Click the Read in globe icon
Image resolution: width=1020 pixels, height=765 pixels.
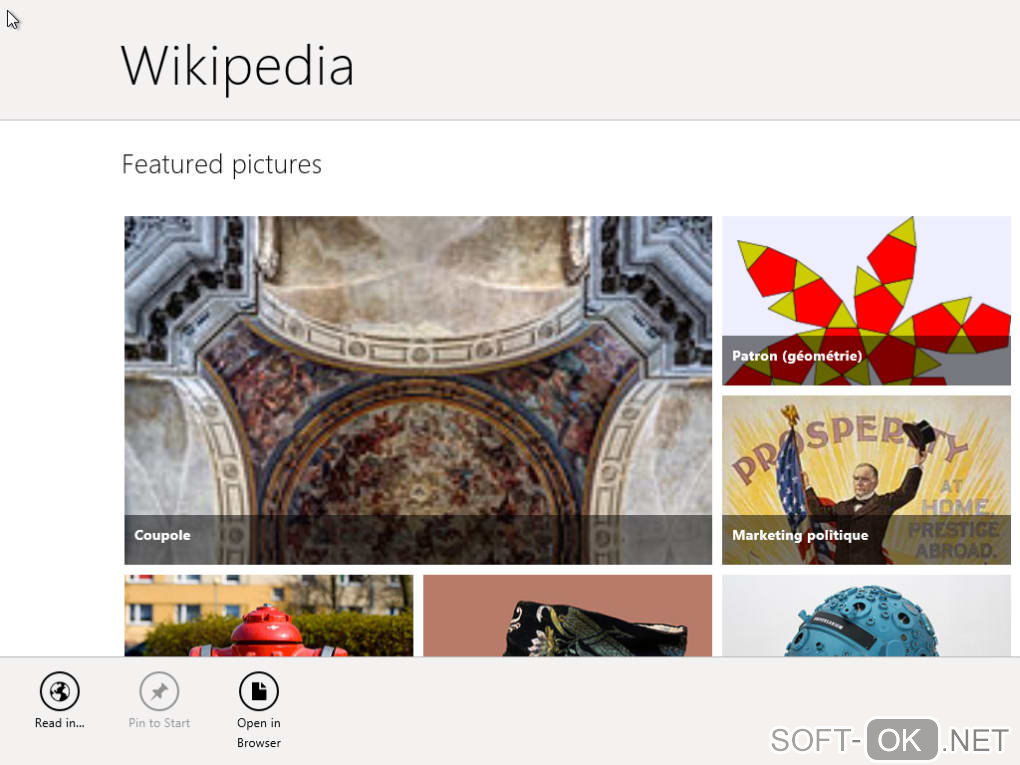59,691
